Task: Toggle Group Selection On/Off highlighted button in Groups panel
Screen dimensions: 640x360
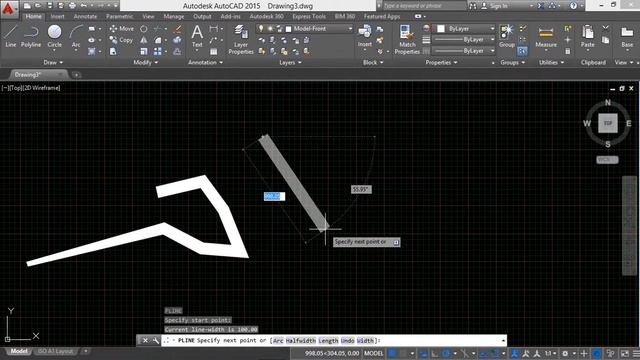Action: click(522, 51)
